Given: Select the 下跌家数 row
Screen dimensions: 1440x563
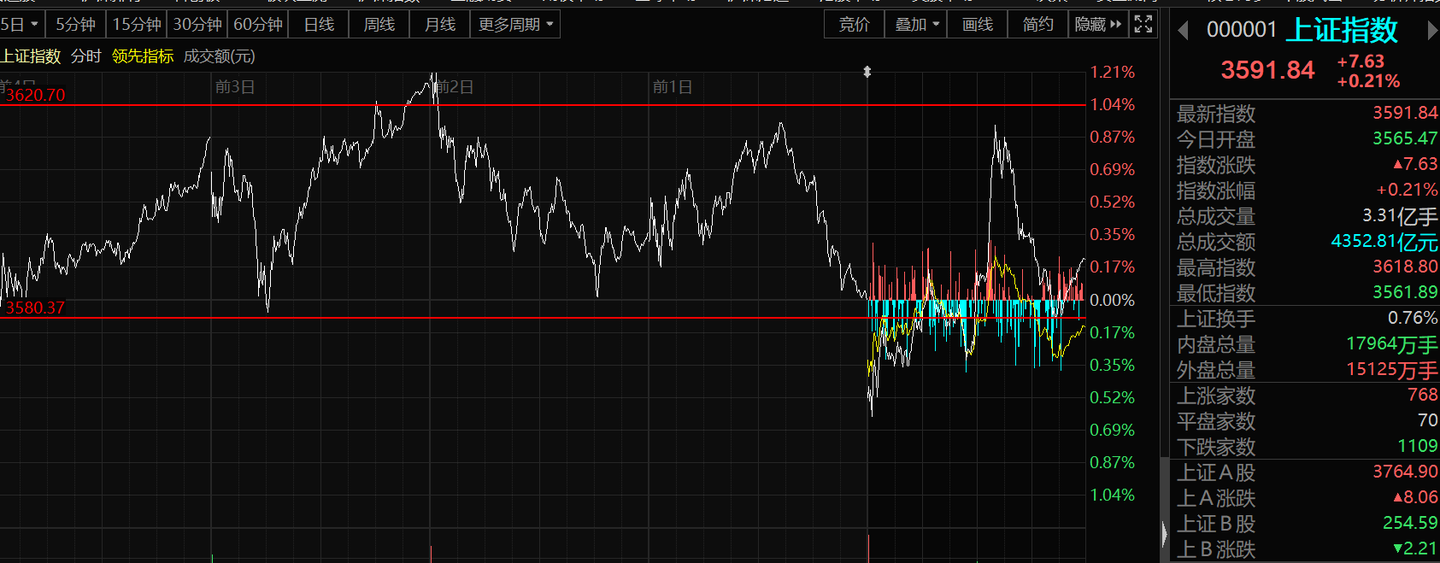Looking at the screenshot, I should pyautogui.click(x=1305, y=447).
